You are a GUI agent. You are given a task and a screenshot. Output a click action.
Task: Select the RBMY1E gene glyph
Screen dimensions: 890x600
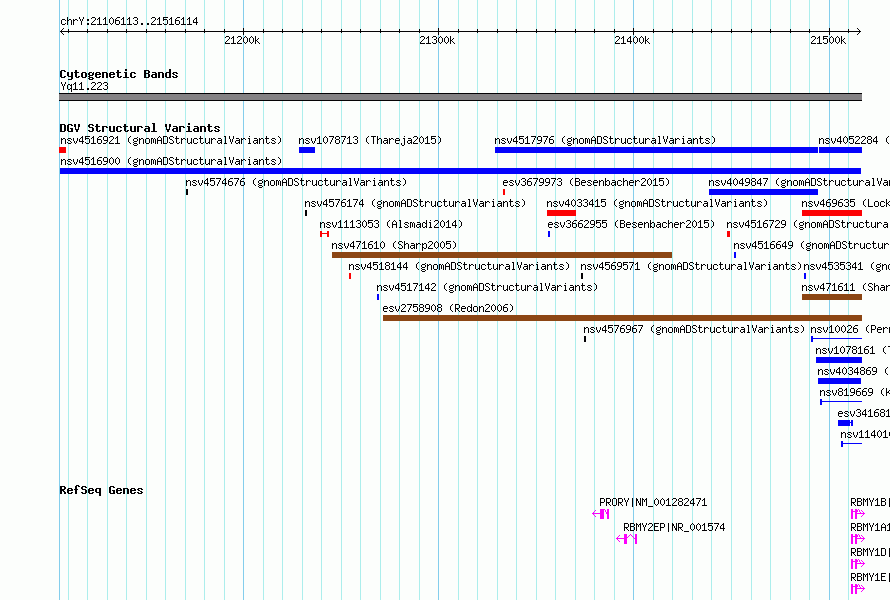coord(858,589)
